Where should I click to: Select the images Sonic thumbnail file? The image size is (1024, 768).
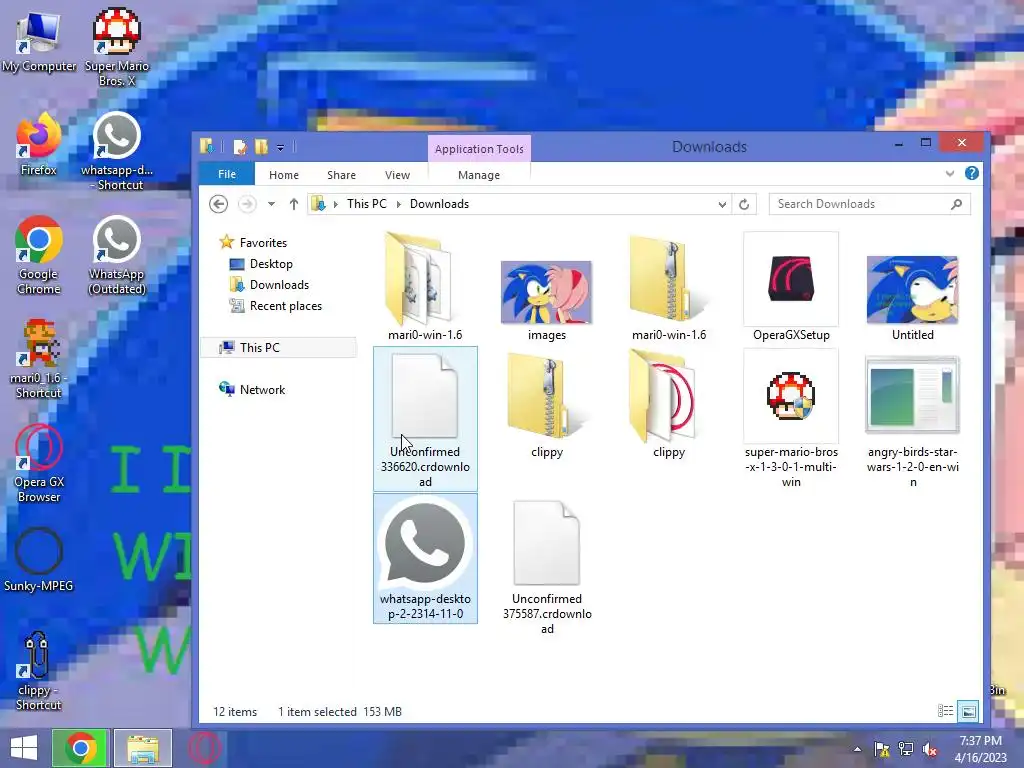click(x=547, y=300)
